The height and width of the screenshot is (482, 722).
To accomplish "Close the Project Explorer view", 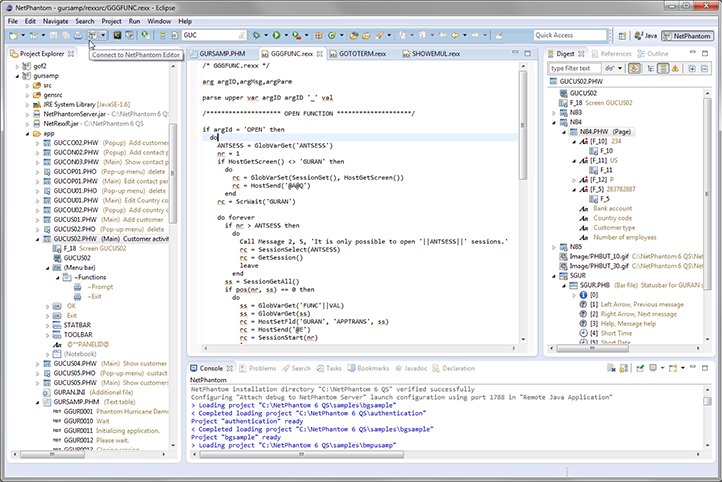I will [71, 54].
